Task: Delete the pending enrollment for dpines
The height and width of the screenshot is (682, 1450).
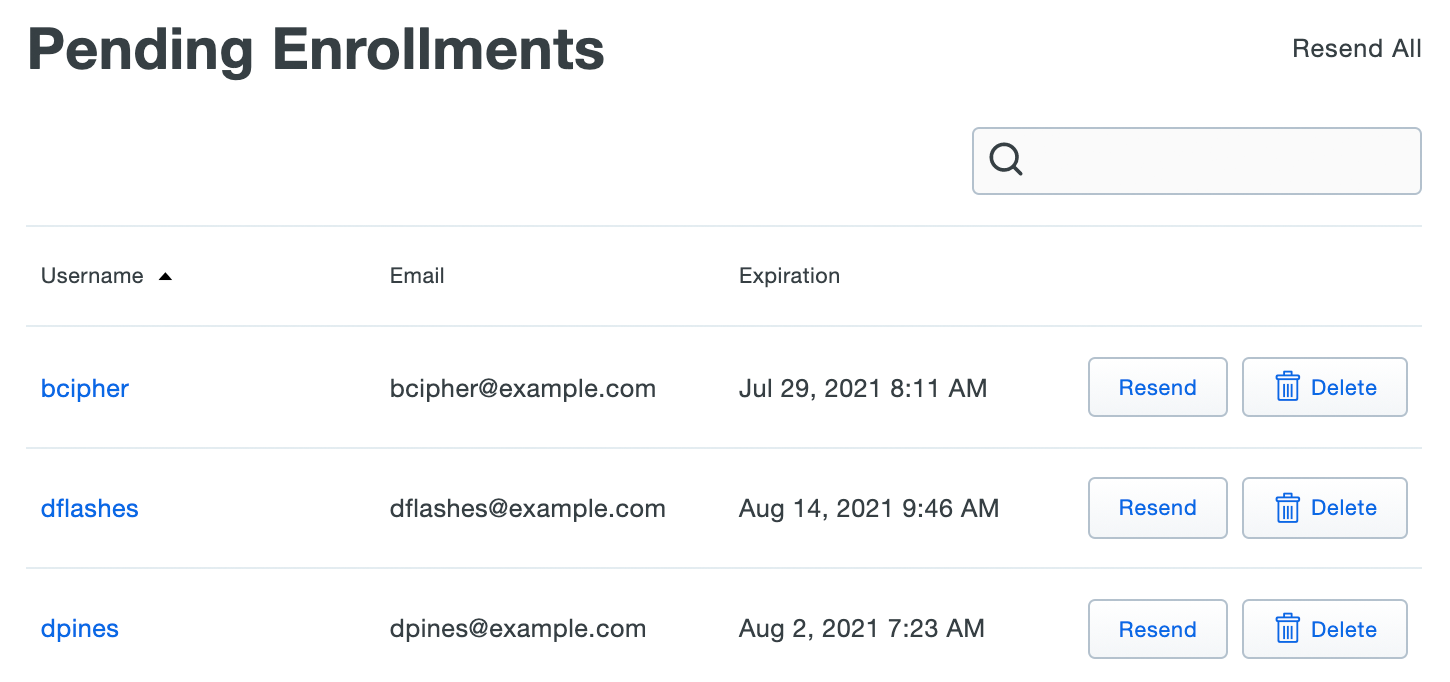Action: [1325, 629]
